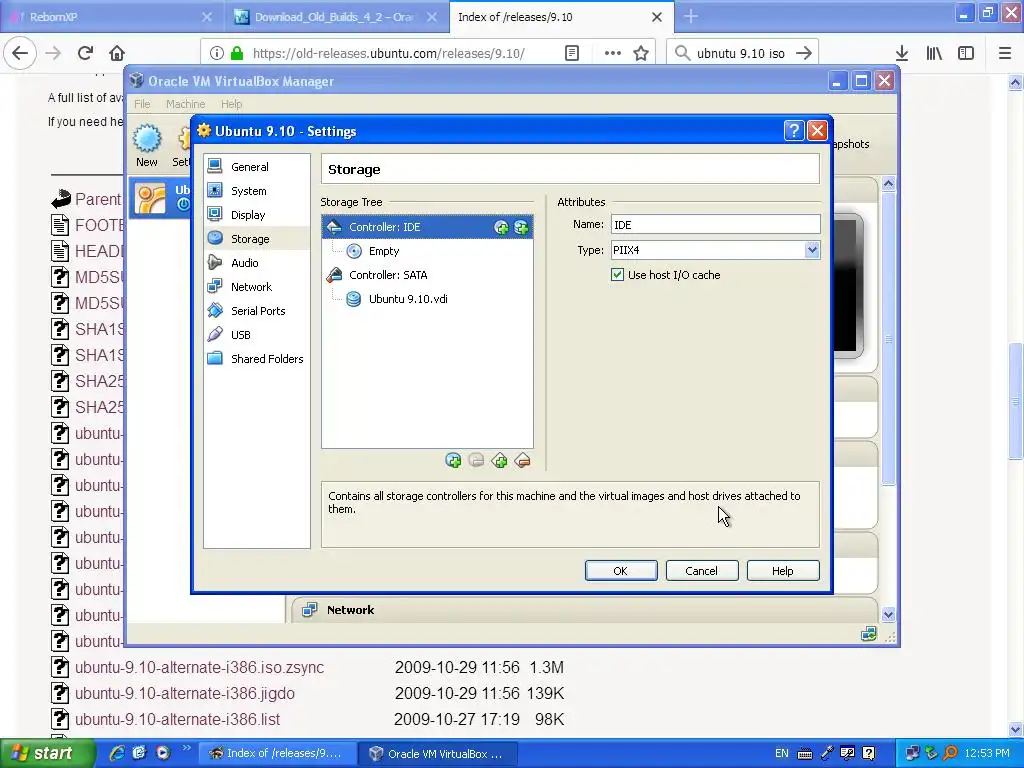The image size is (1024, 768).
Task: Click the taskbar clock 12:53 PM
Action: [987, 754]
